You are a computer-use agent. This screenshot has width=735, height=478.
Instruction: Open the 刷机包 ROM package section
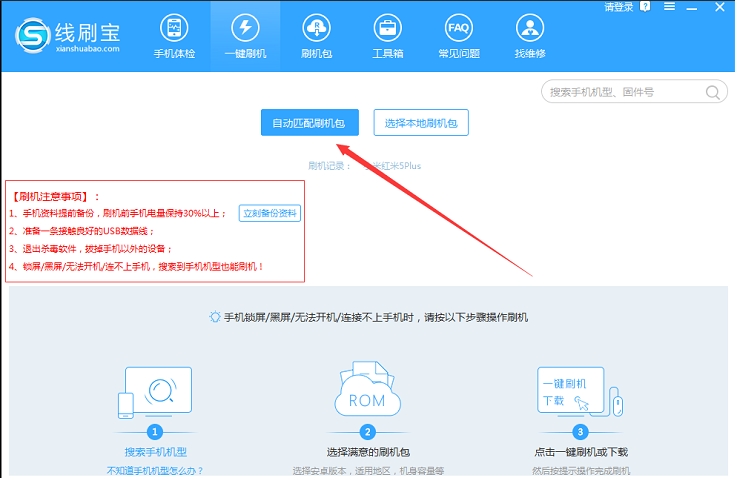pos(316,36)
